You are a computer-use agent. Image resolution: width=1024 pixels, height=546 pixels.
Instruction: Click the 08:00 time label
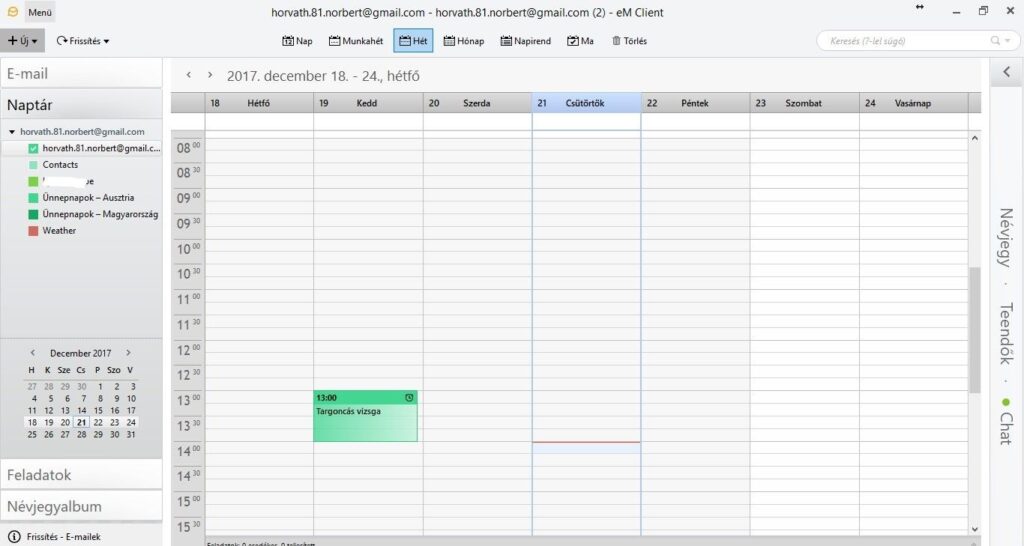[189, 148]
